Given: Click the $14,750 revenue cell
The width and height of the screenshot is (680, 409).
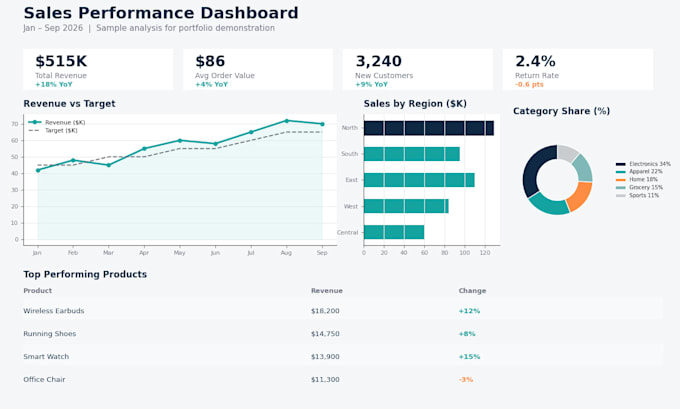Looking at the screenshot, I should click(x=325, y=334).
